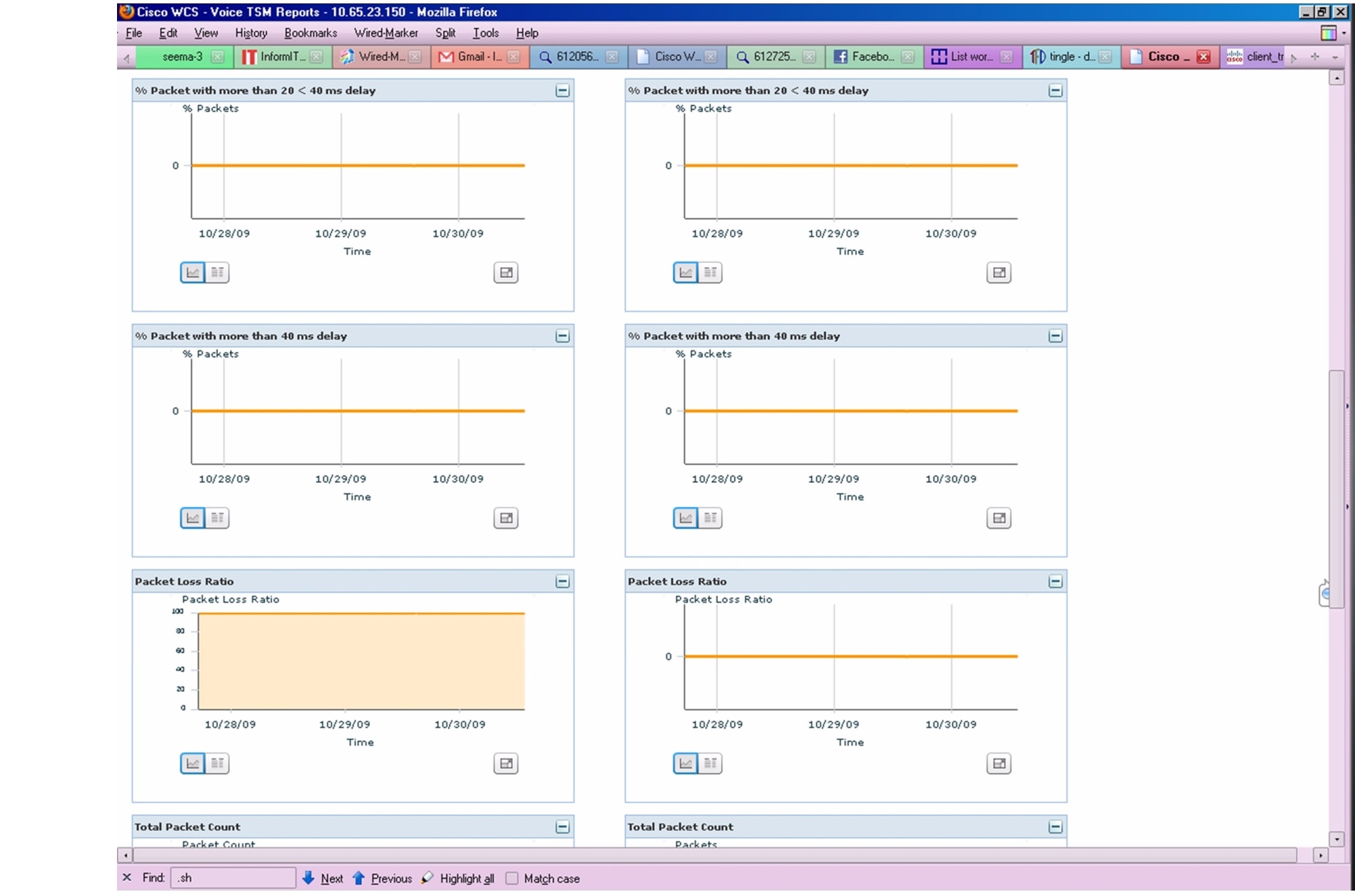
Task: Switch first delay chart to table view
Action: point(218,273)
